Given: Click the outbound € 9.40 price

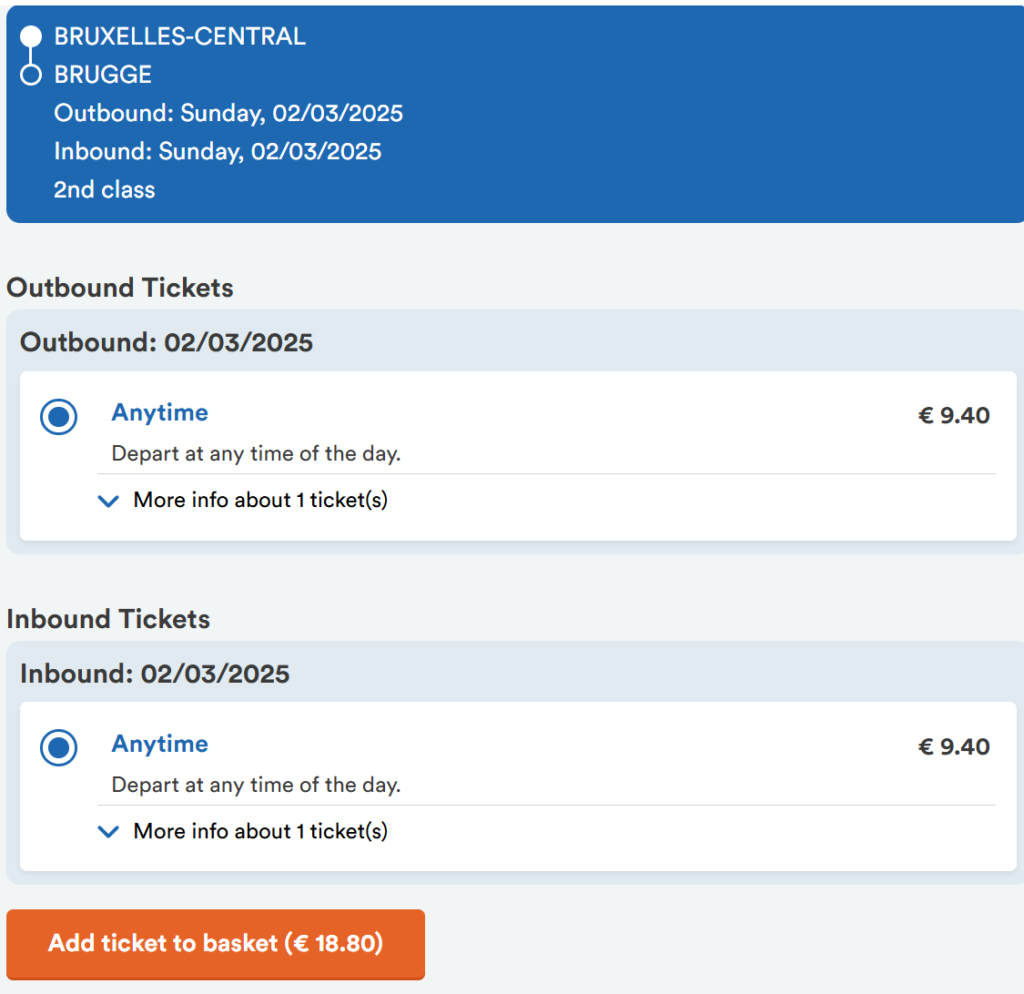Looking at the screenshot, I should click(954, 416).
